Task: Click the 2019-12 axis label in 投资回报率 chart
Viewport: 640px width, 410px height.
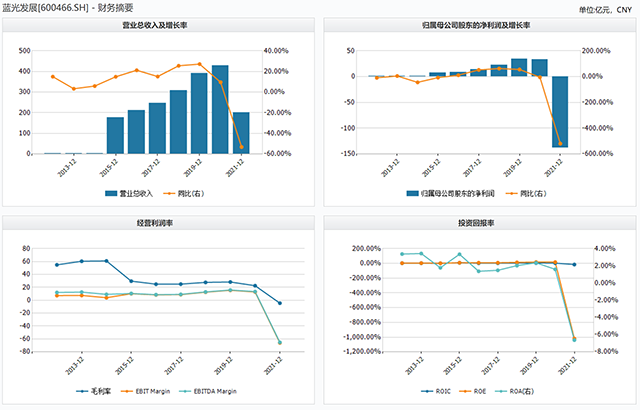Action: click(x=529, y=366)
